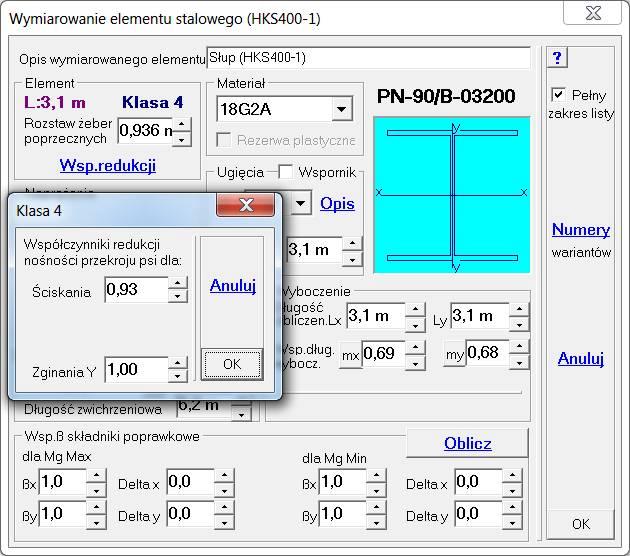
Task: Click Bx field under dla Mg Max
Action: (x=62, y=481)
